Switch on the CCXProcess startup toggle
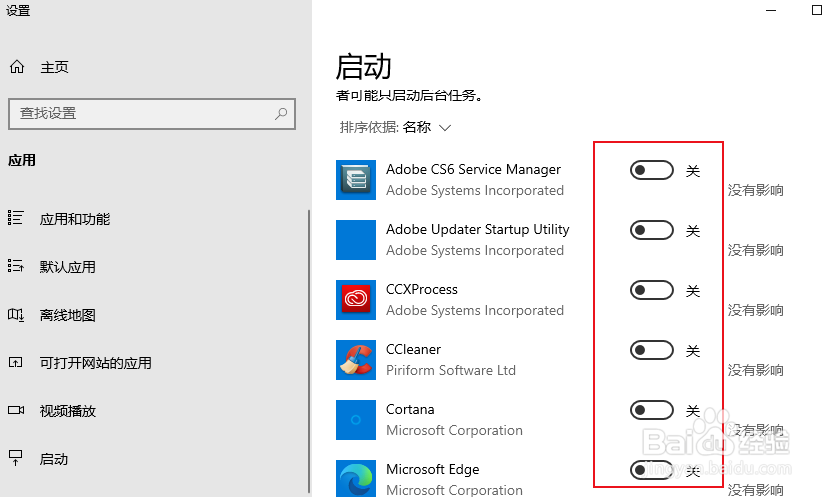The width and height of the screenshot is (837, 497). (x=651, y=290)
